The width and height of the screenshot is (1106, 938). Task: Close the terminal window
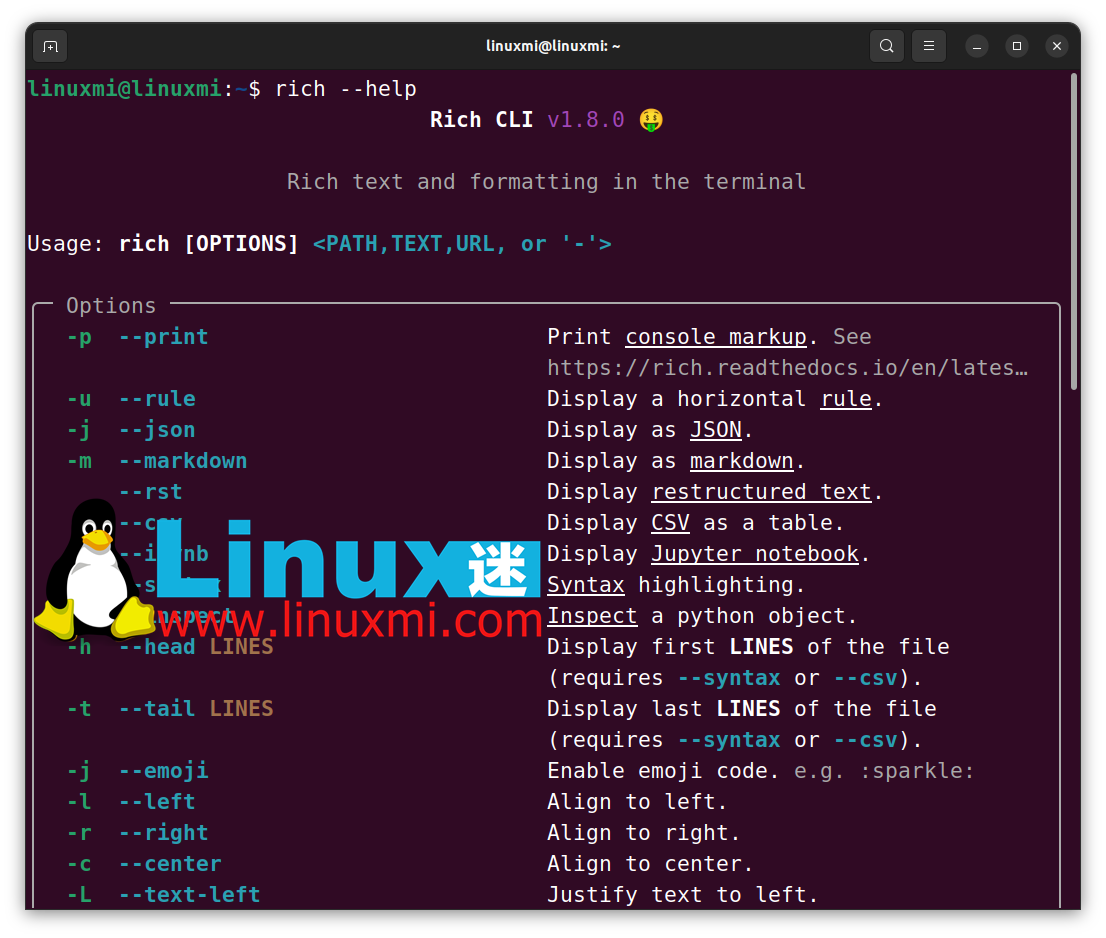1057,47
